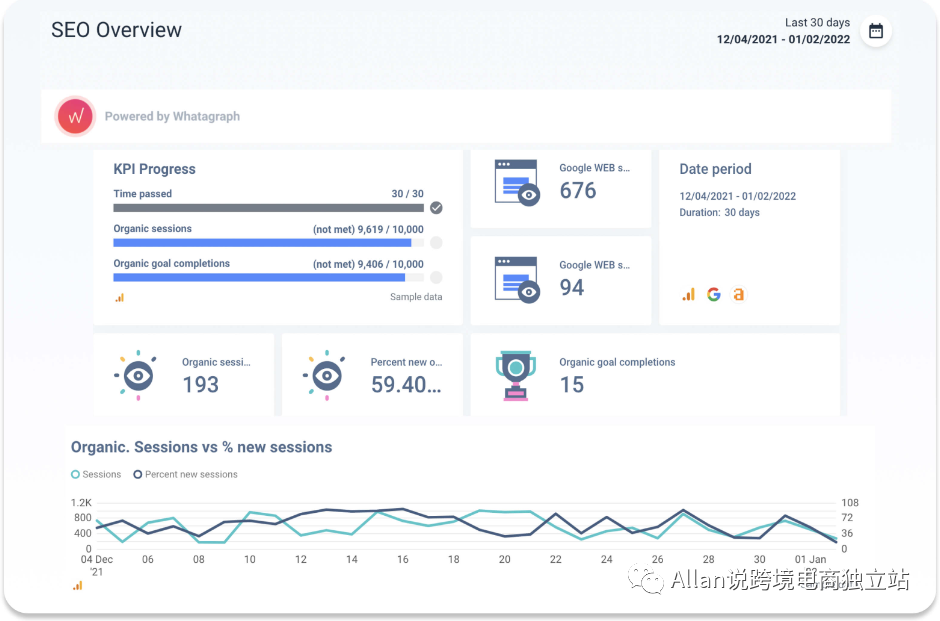Click the SEO Overview title

[x=116, y=30]
